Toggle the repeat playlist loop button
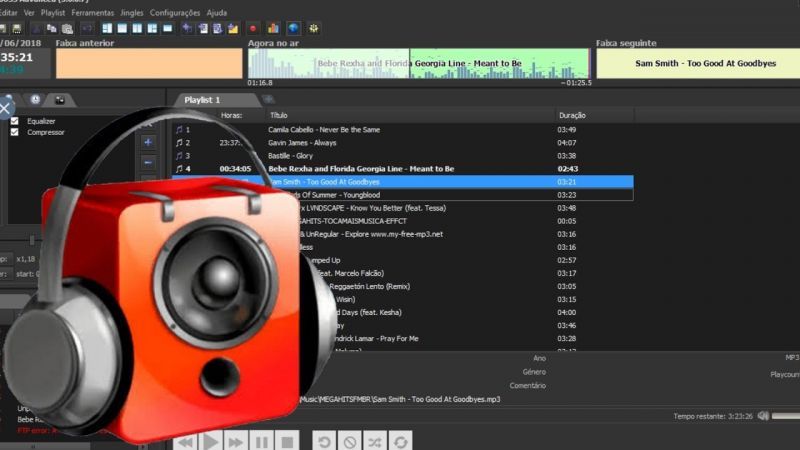This screenshot has height=450, width=800. click(401, 441)
